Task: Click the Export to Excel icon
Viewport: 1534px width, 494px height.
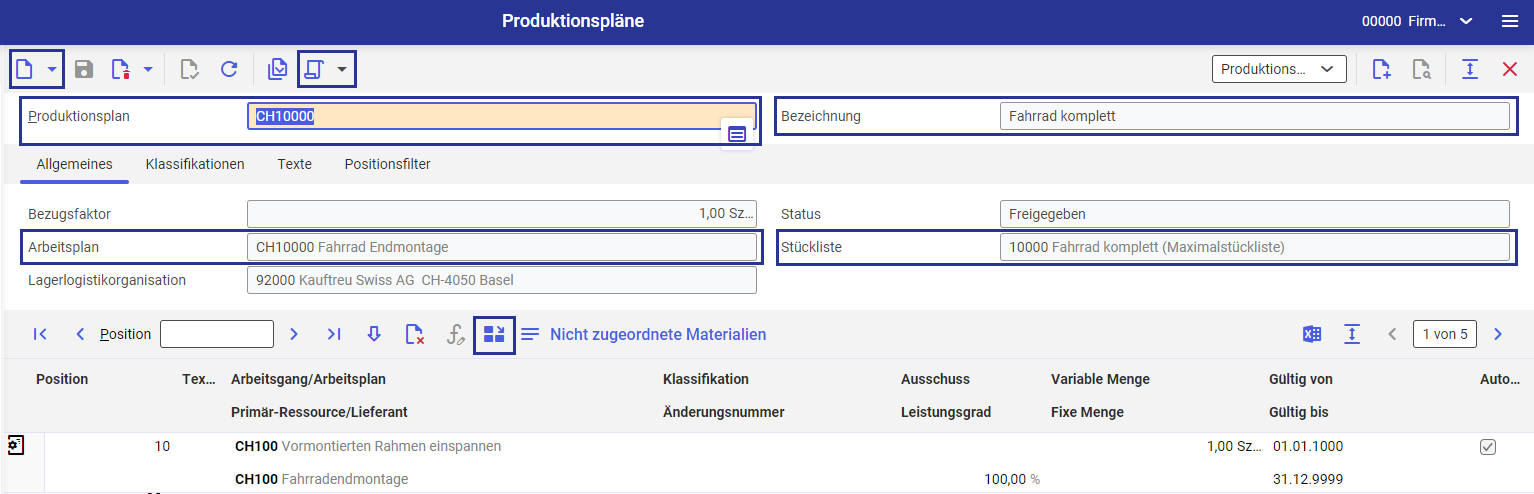Action: click(x=1312, y=334)
